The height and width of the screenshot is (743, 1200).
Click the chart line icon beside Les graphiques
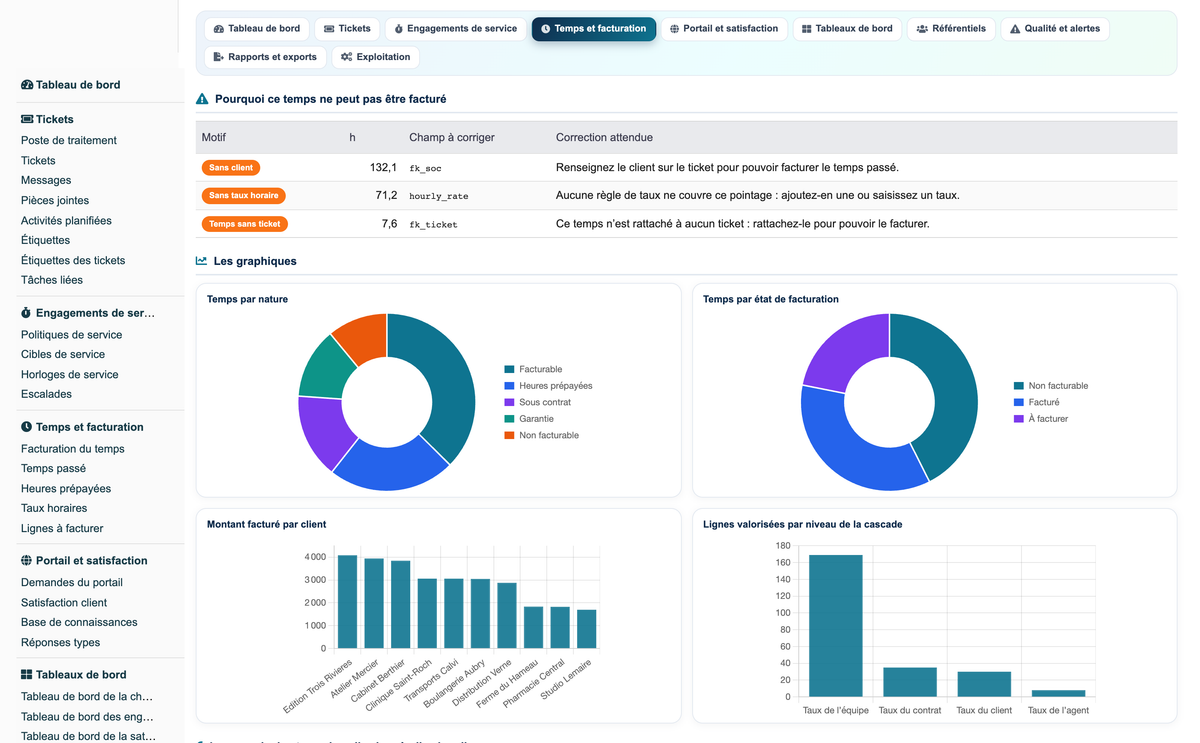pos(202,261)
